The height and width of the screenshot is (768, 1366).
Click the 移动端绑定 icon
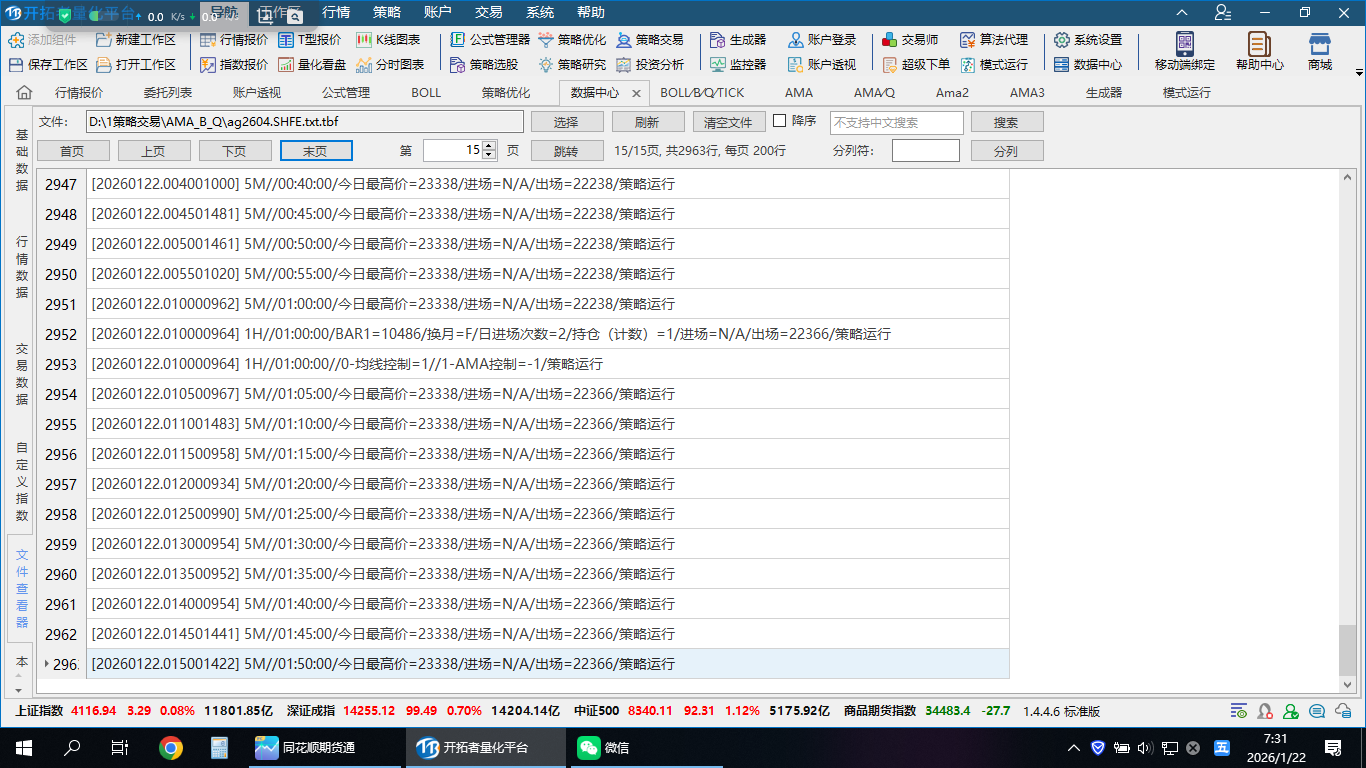pos(1185,51)
